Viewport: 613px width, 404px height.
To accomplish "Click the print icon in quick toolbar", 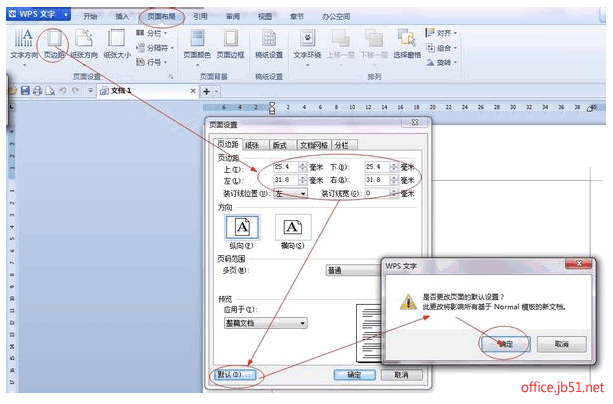I will 38,91.
